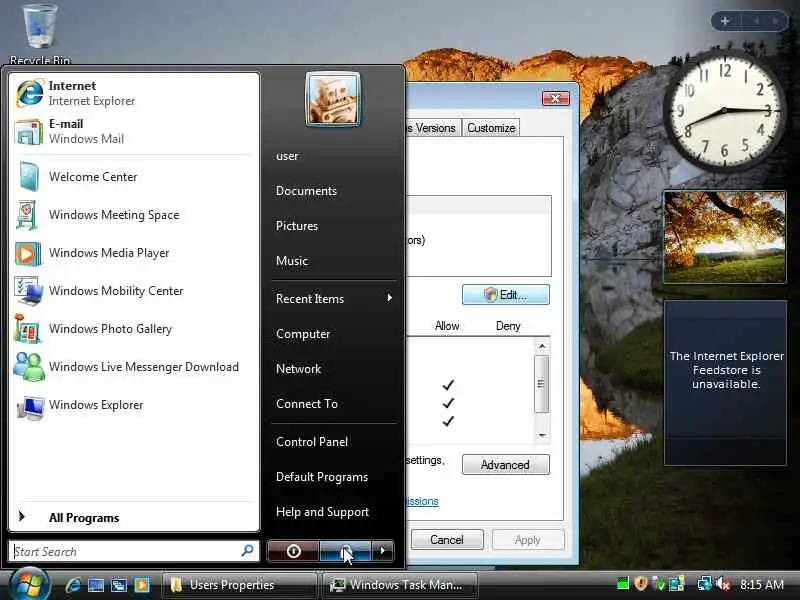Click the network tray icon
The width and height of the screenshot is (800, 600).
(x=705, y=584)
